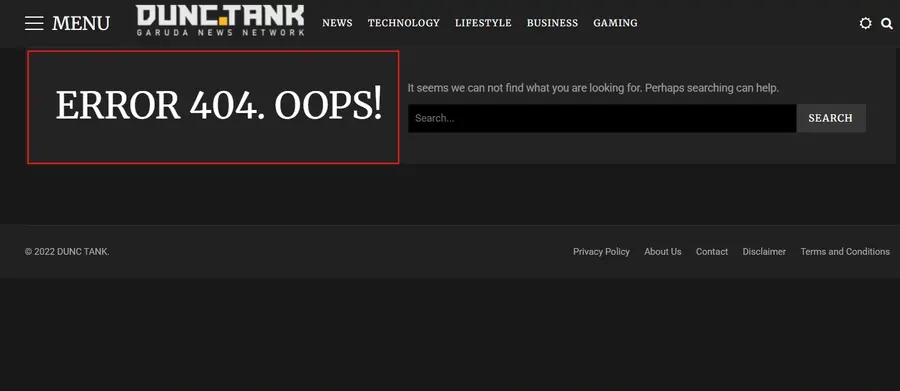This screenshot has width=900, height=391.
Task: Click the 'It seems we can not find' message
Action: pos(593,88)
